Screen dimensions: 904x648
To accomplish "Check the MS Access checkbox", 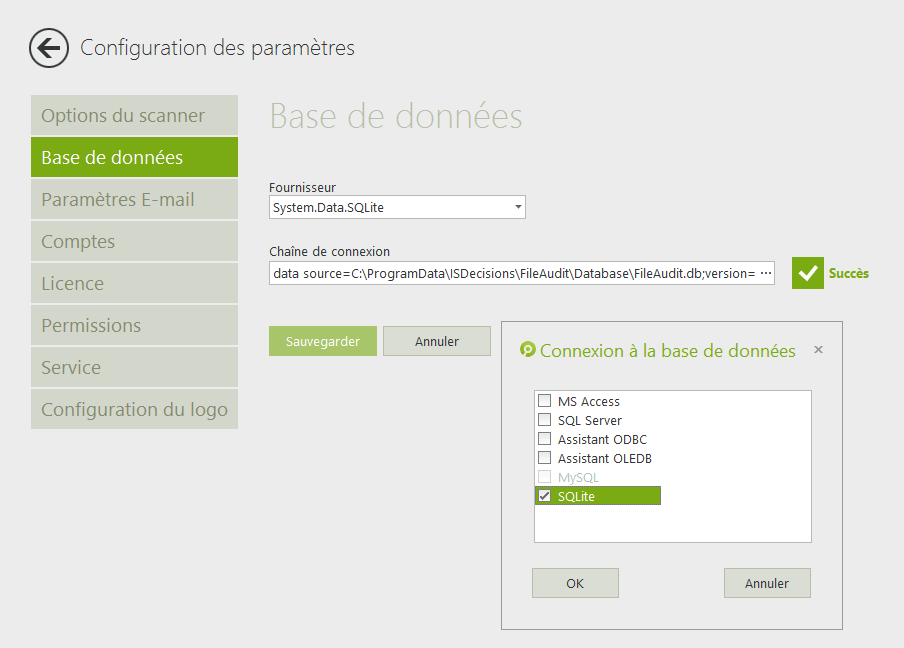I will tap(545, 401).
